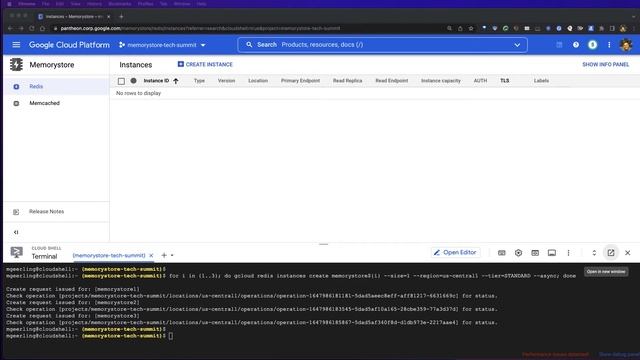Viewport: 640px width, 360px height.
Task: Open header settings and utilities kebab menu
Action: (x=609, y=45)
